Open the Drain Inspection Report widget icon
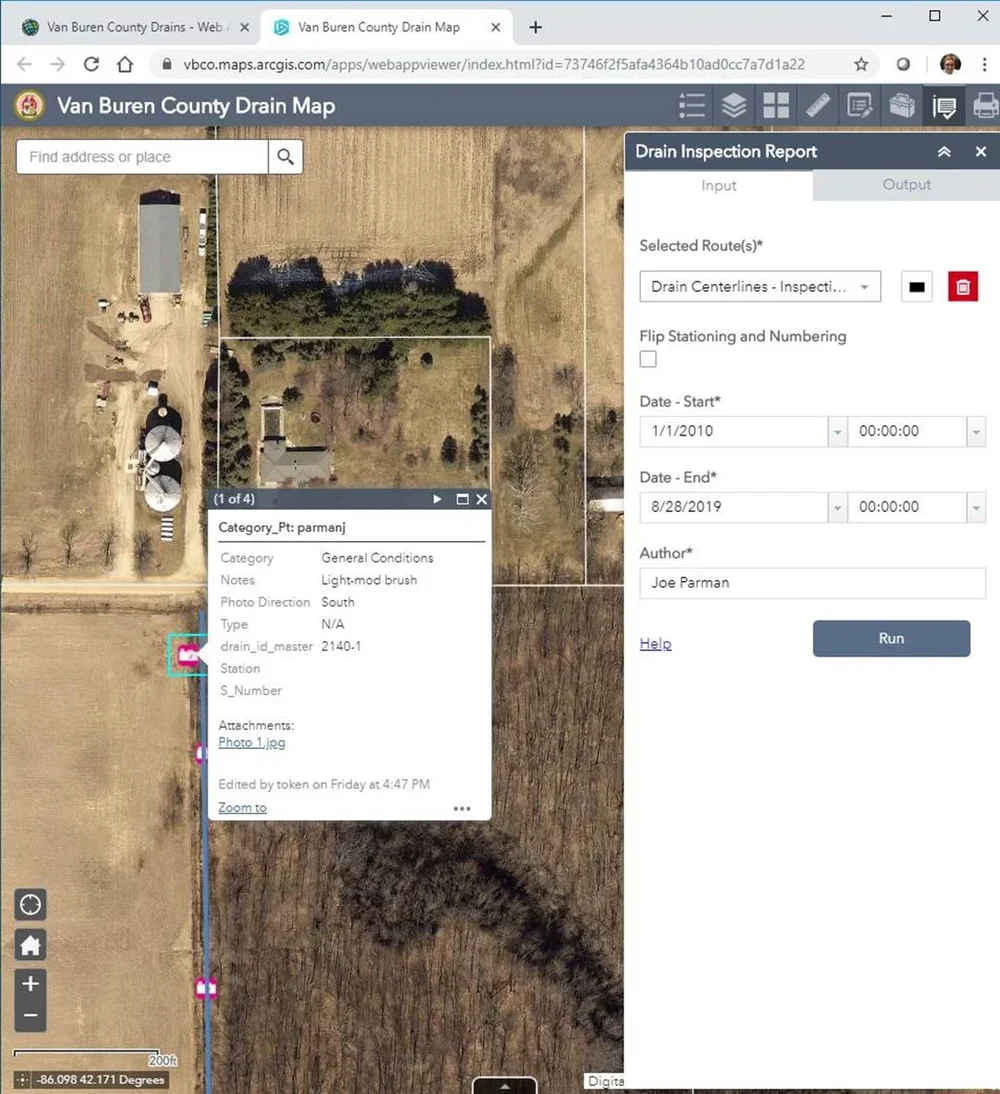This screenshot has width=1000, height=1094. (944, 106)
